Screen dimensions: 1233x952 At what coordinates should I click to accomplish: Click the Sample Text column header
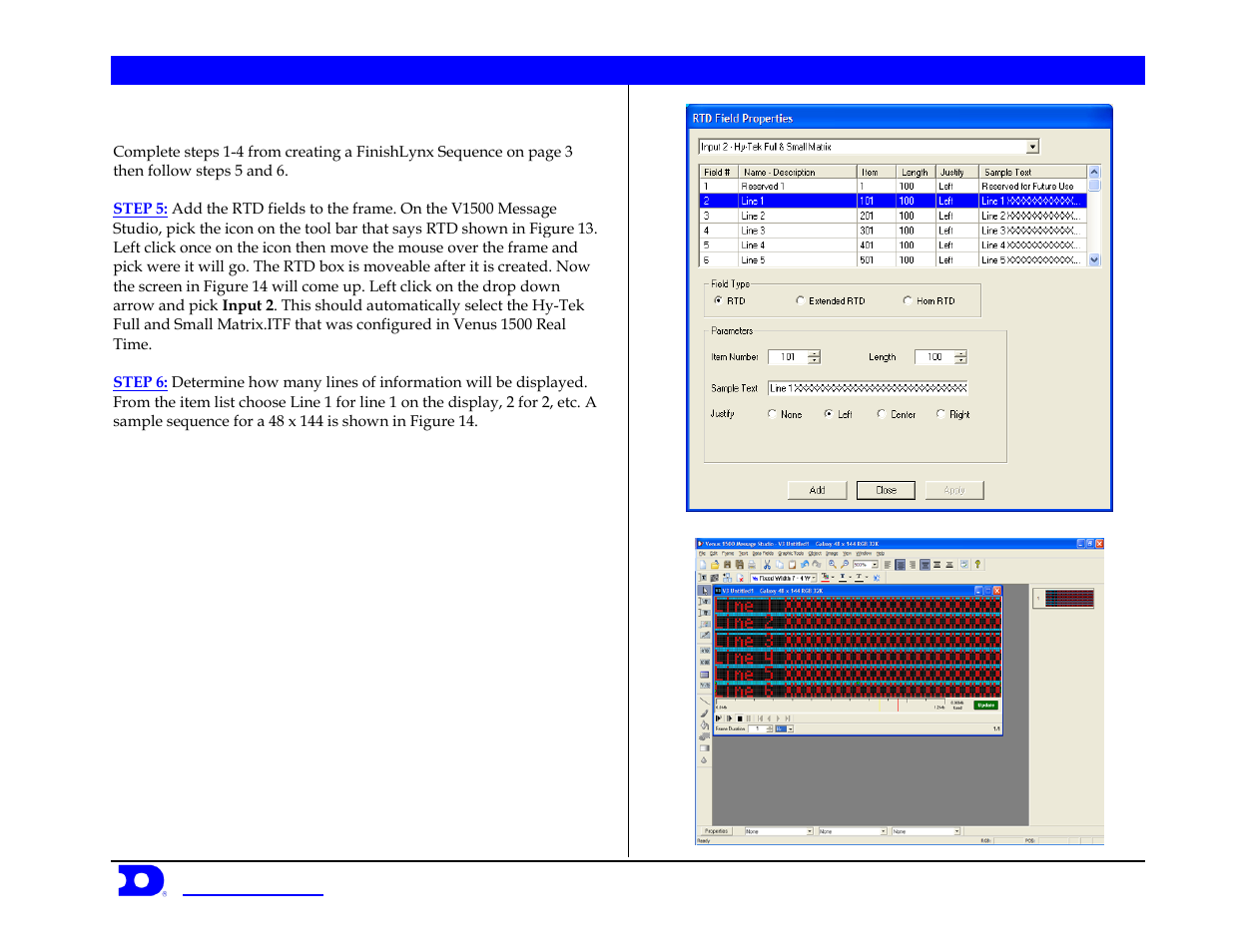[1032, 172]
